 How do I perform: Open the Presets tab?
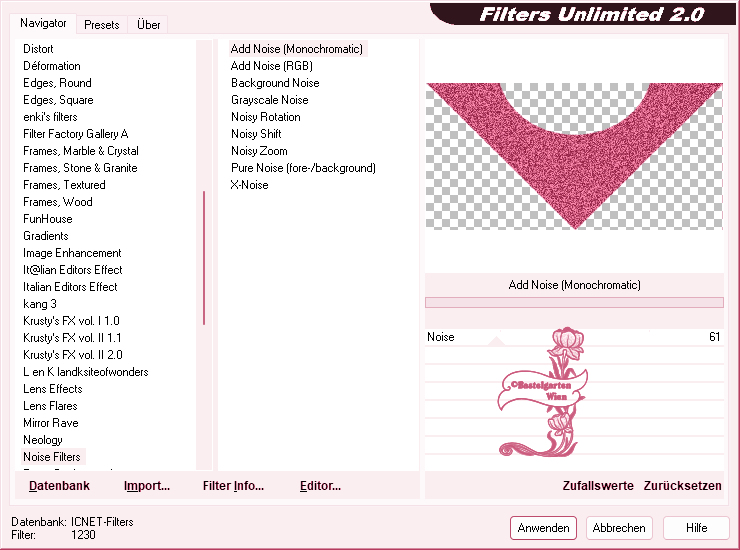(101, 25)
